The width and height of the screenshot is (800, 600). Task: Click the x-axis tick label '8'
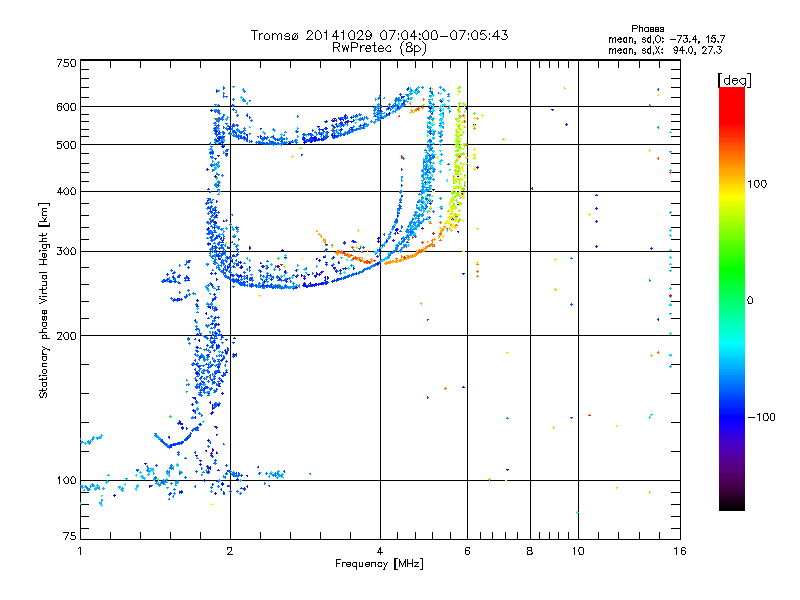[530, 551]
